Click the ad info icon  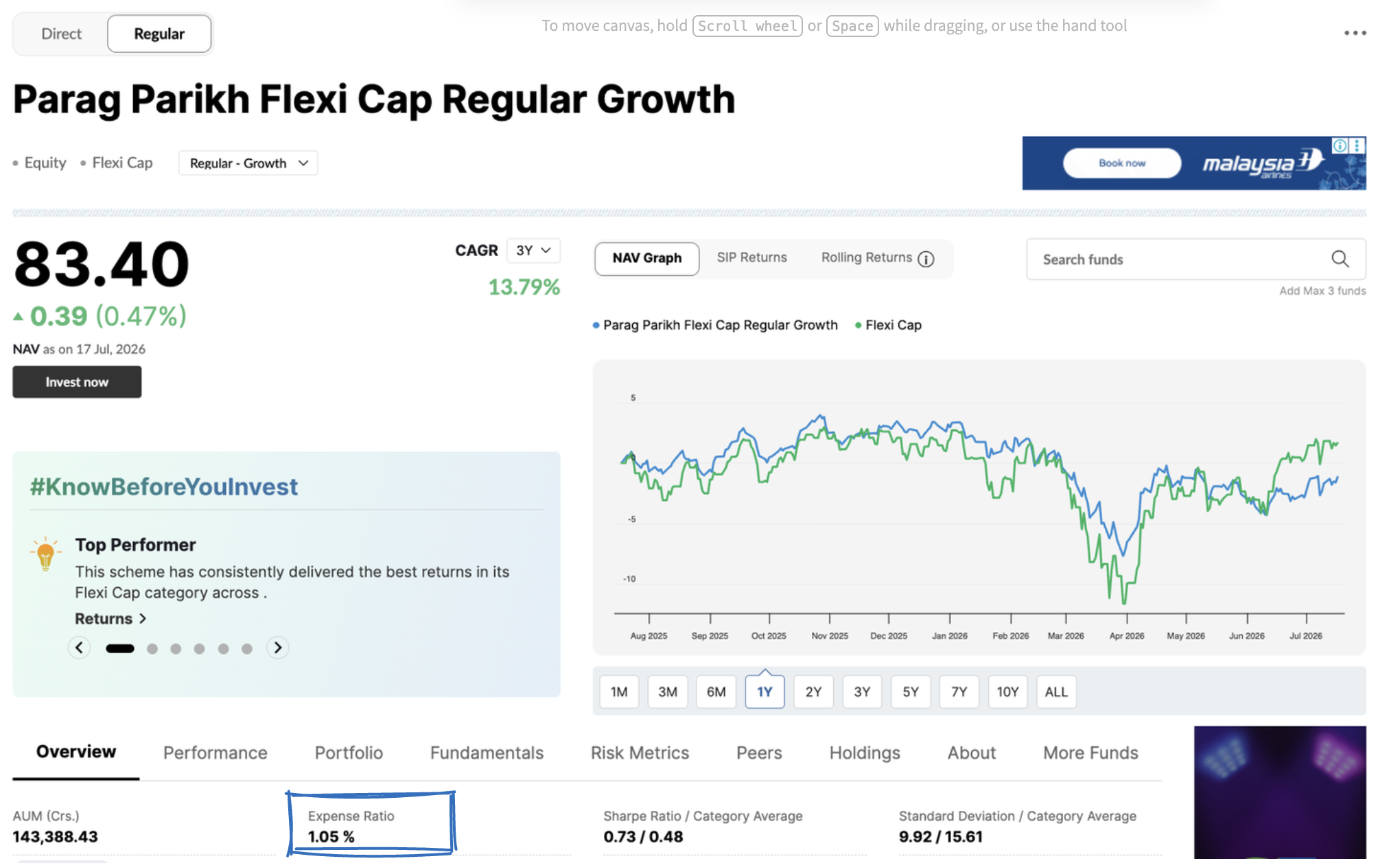(x=1339, y=145)
